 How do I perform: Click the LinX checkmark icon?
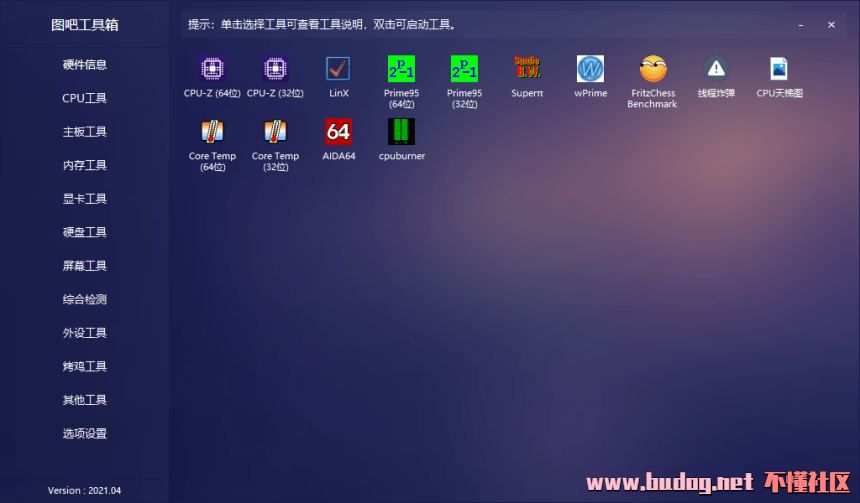click(x=338, y=69)
